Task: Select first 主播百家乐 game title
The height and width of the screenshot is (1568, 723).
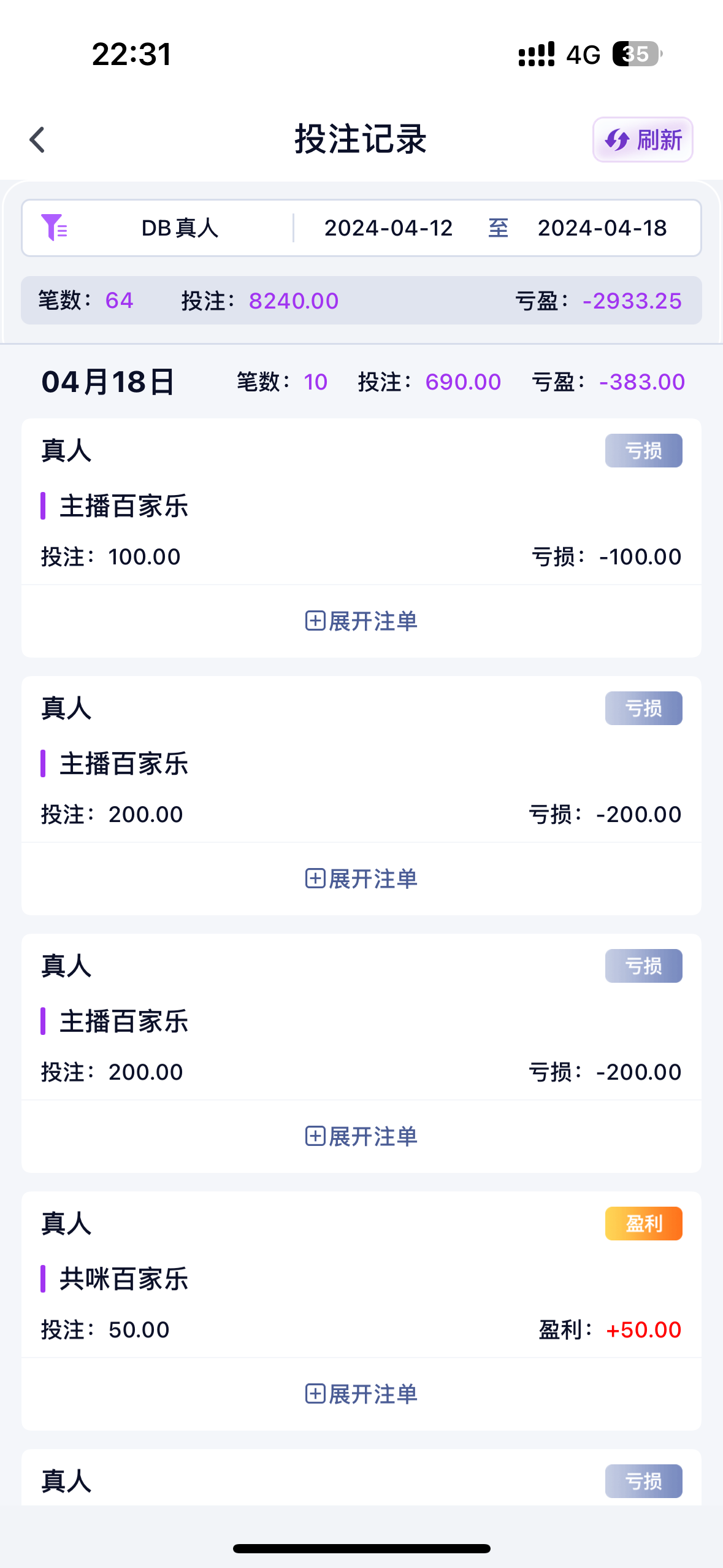Action: pos(123,506)
